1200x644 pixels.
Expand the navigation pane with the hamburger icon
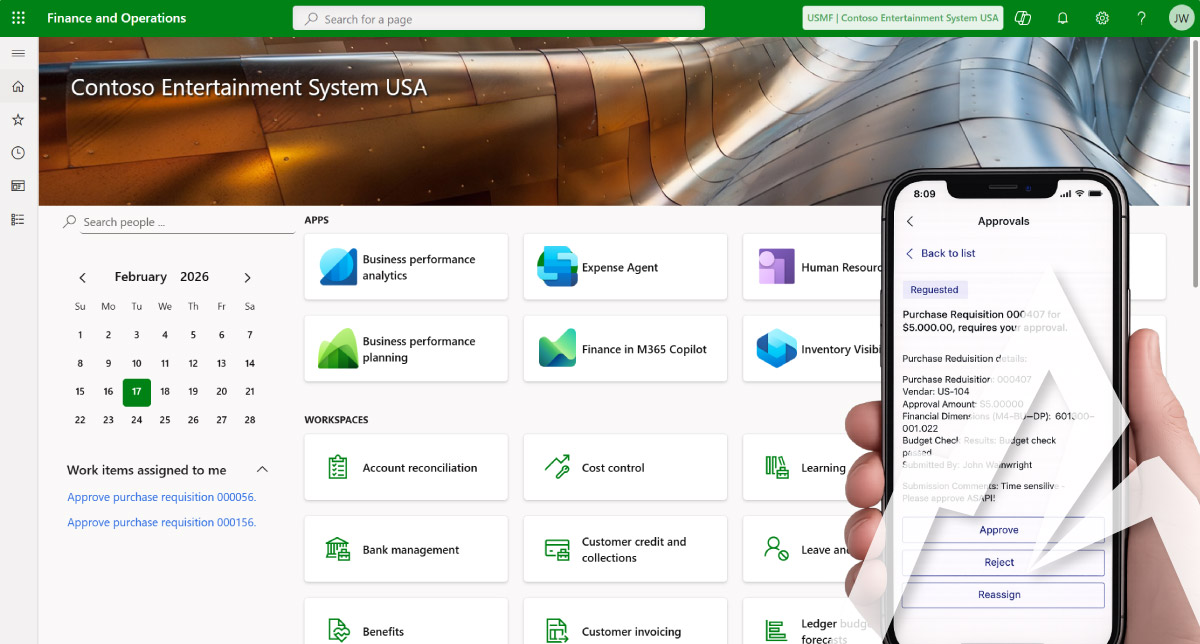[x=18, y=54]
